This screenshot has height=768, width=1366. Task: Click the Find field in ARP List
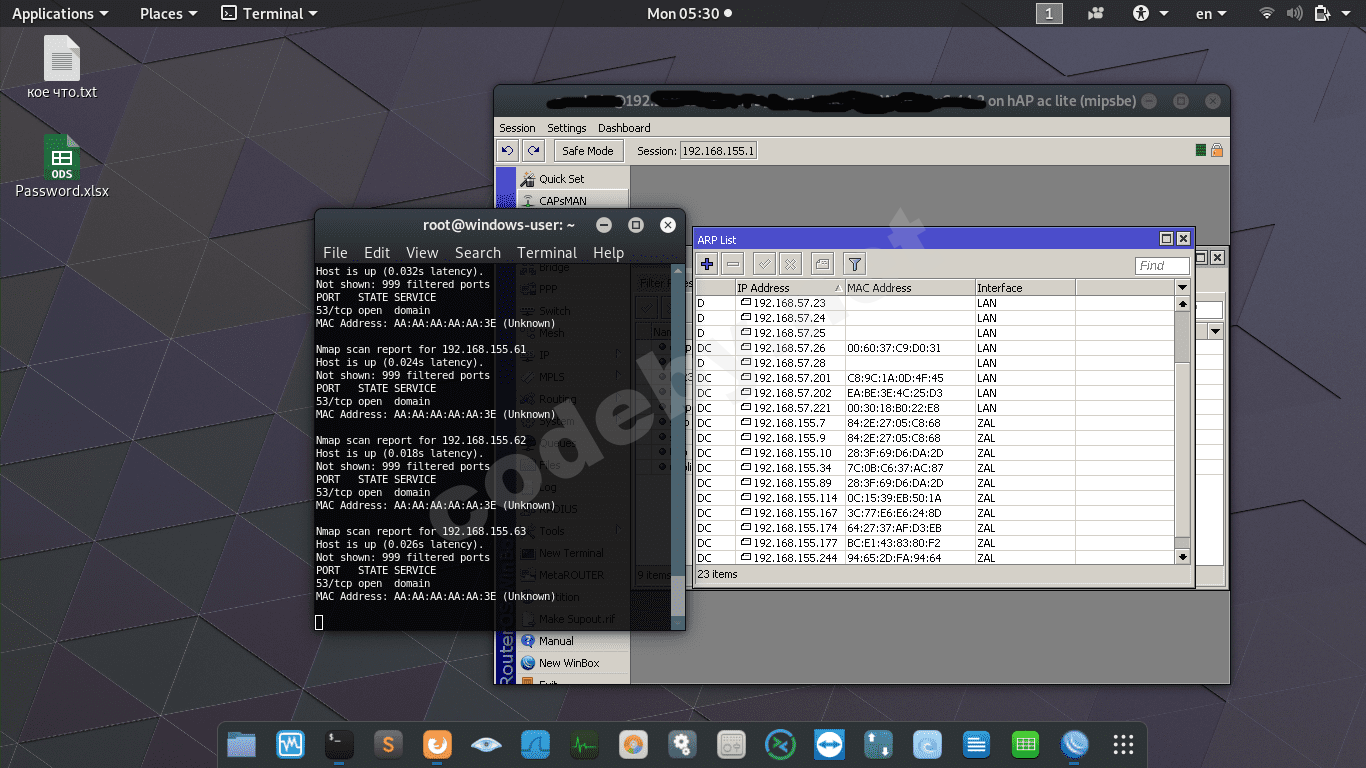pos(1162,266)
